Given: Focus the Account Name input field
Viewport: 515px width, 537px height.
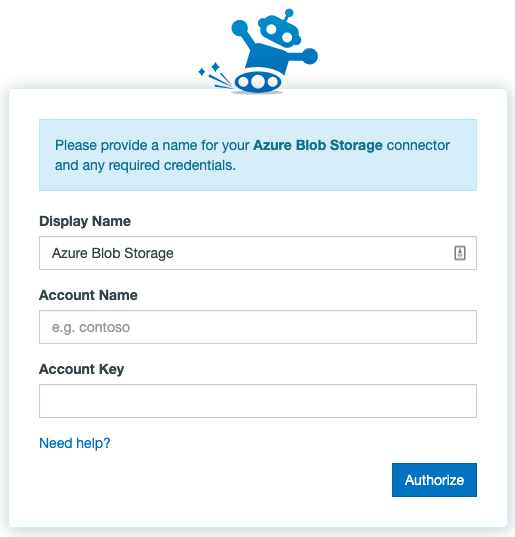Looking at the screenshot, I should coord(258,327).
